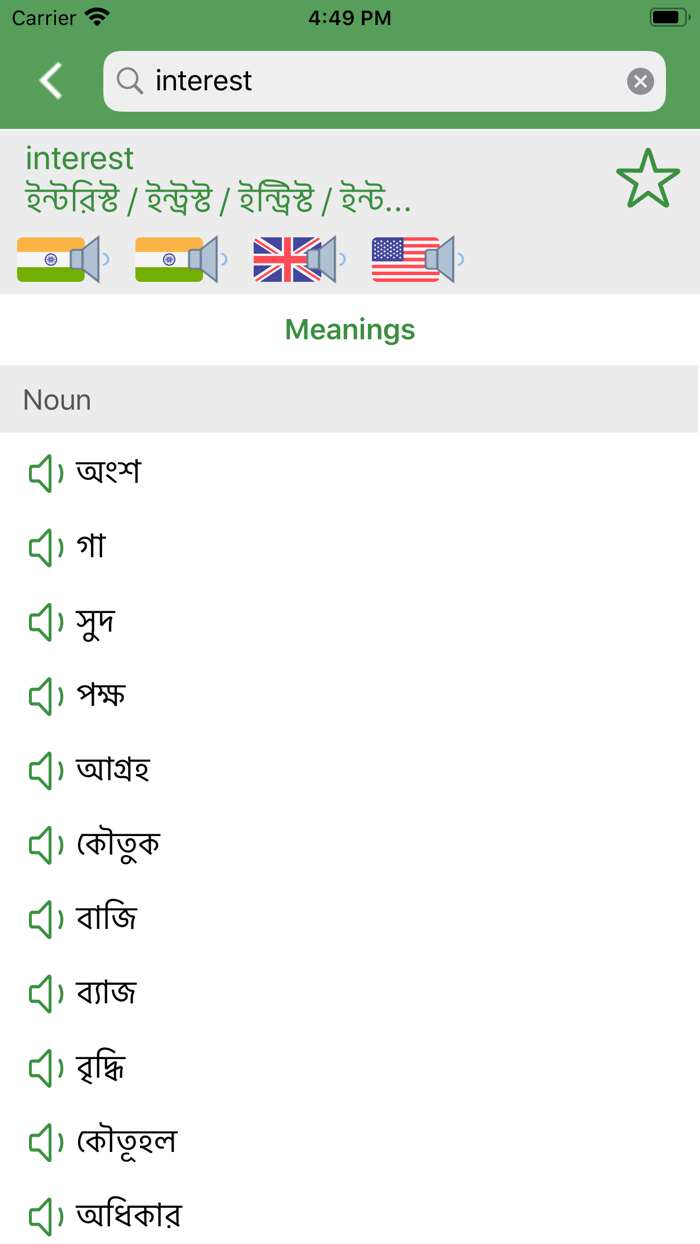
Task: Tap the search magnifier icon
Action: (x=128, y=81)
